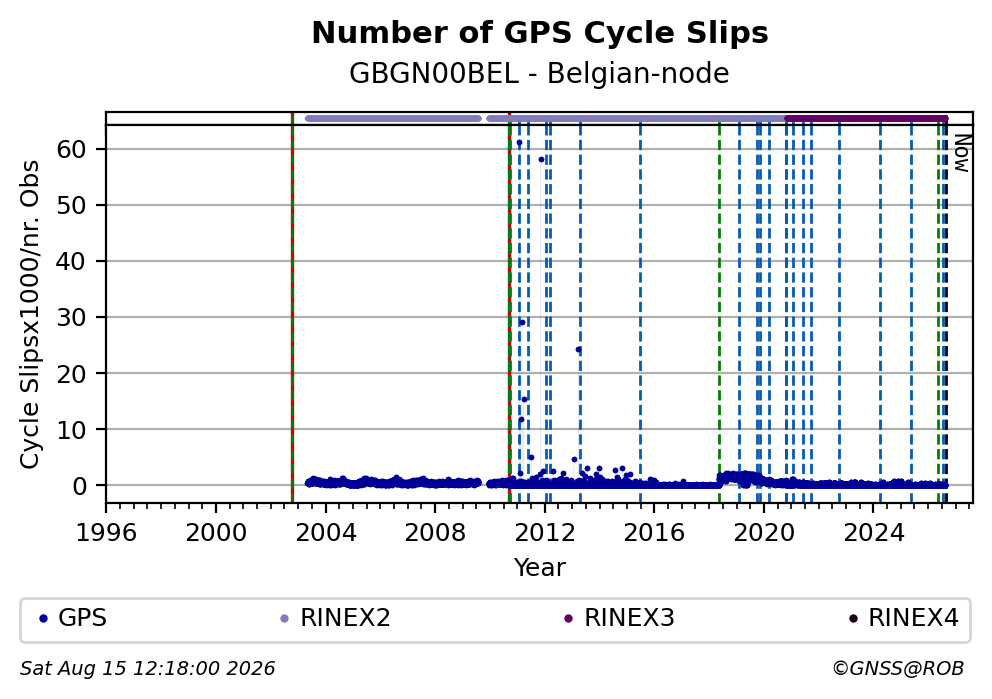
Task: Click the RINEX3 legend label
Action: click(629, 618)
